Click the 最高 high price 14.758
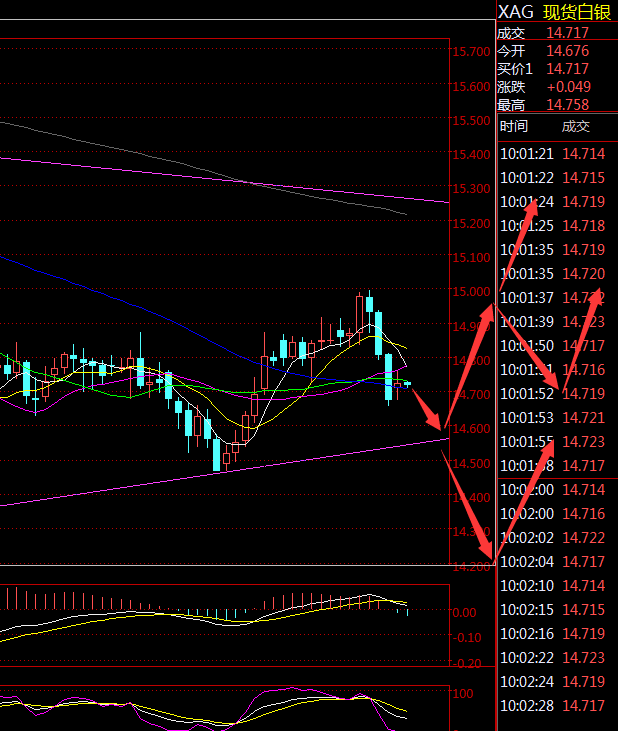 pyautogui.click(x=568, y=104)
